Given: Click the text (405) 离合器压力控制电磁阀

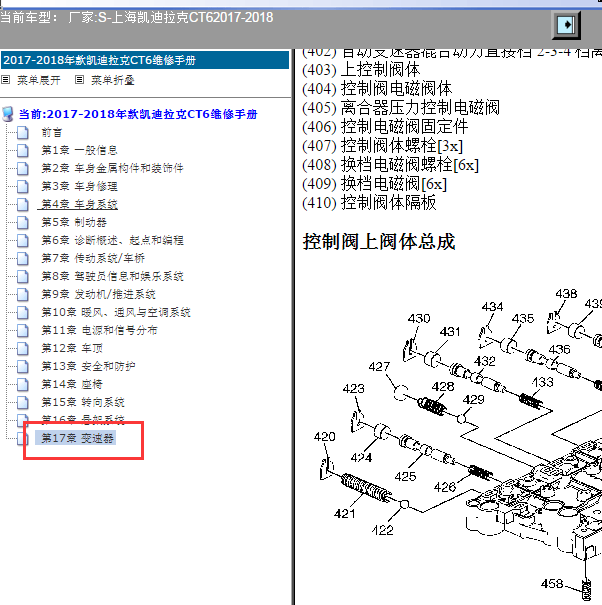Looking at the screenshot, I should coord(401,108).
